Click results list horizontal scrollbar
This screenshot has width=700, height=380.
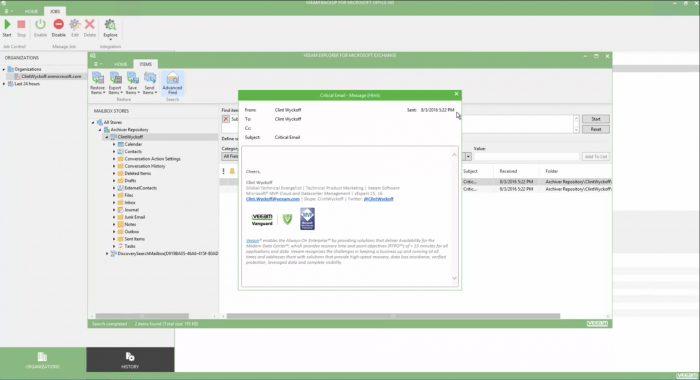(393, 316)
